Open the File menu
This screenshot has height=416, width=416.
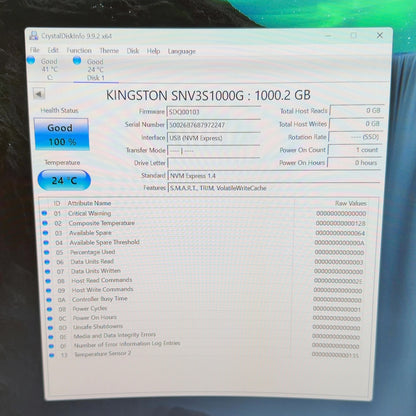35,50
